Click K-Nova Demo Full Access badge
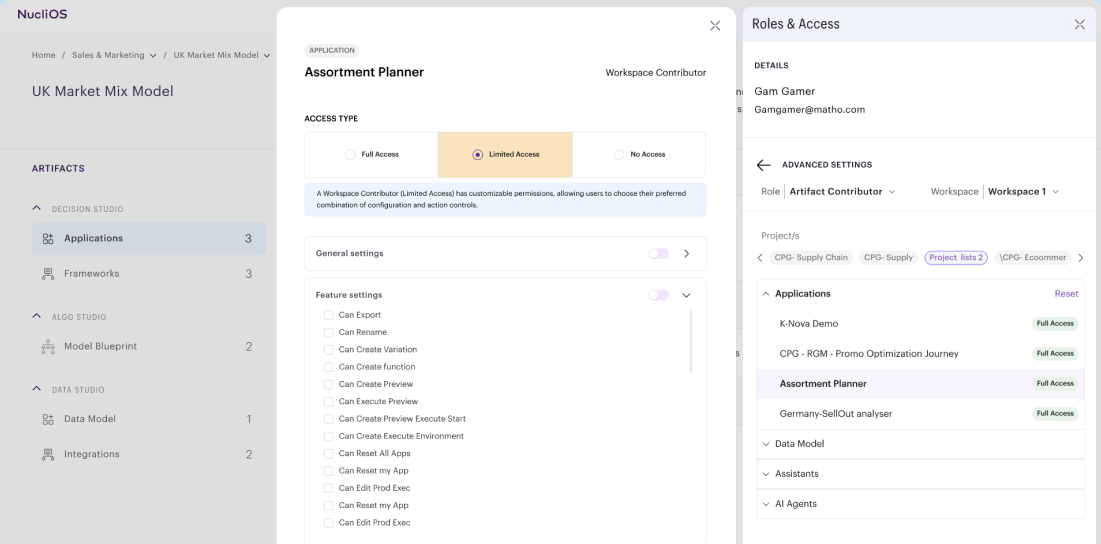 pyautogui.click(x=1055, y=324)
